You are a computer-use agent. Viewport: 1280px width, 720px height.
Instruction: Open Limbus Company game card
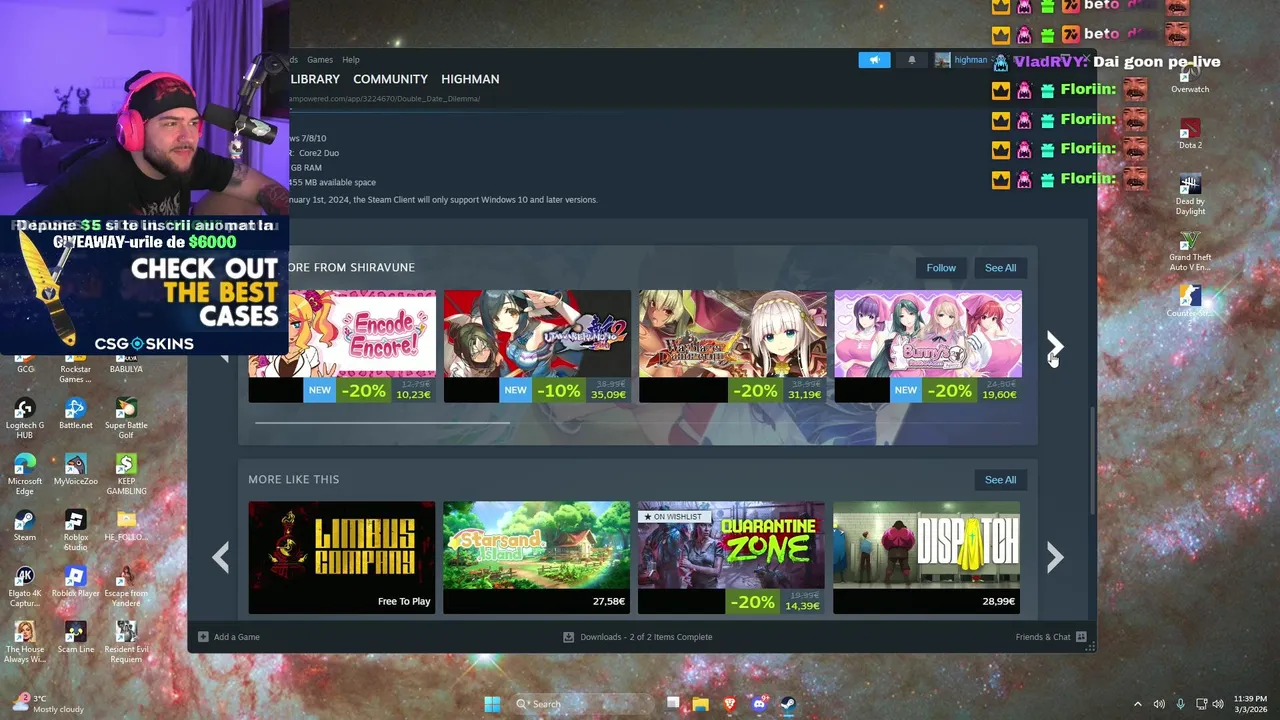tap(342, 557)
